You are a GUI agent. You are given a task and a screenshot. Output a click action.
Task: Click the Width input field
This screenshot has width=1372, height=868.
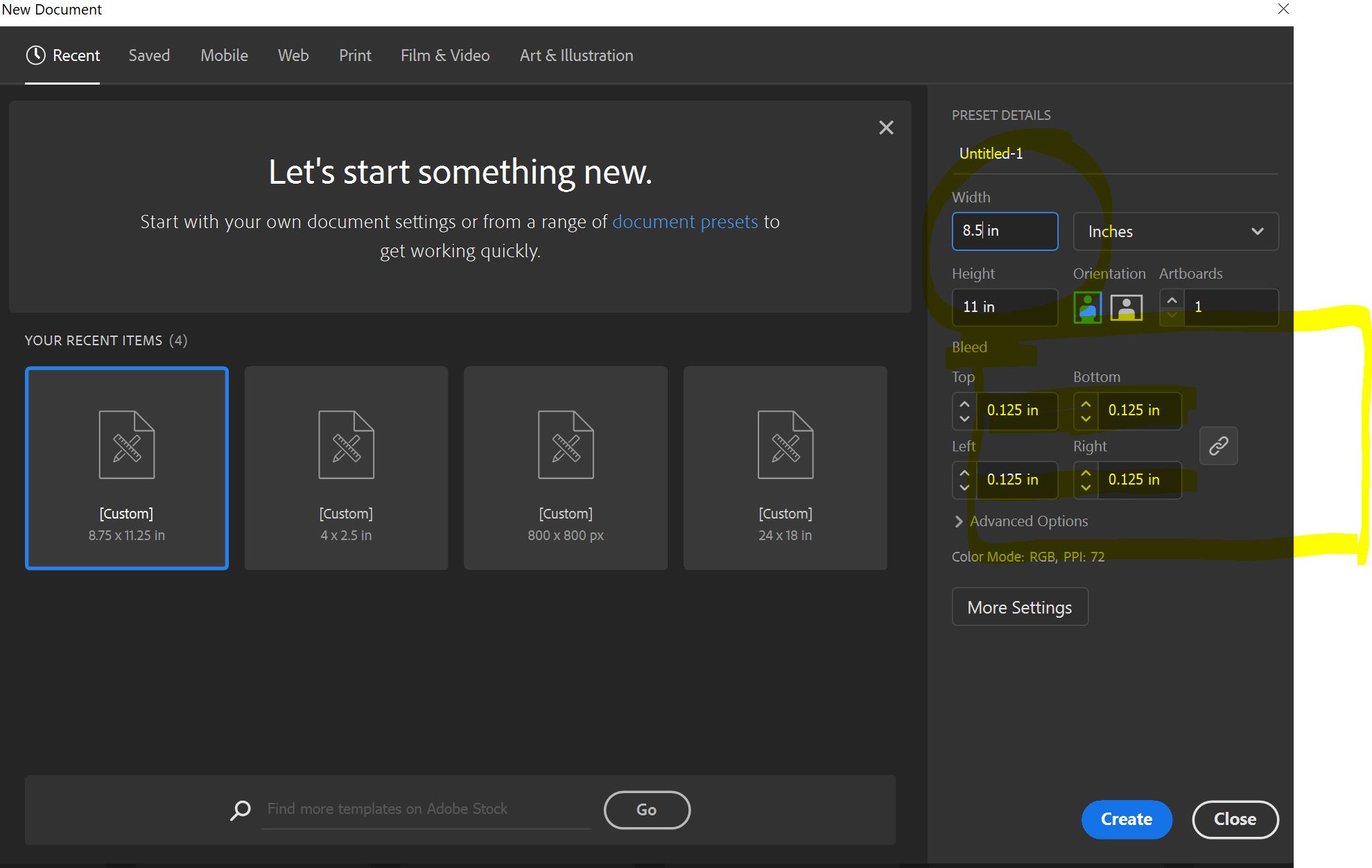pyautogui.click(x=1005, y=231)
